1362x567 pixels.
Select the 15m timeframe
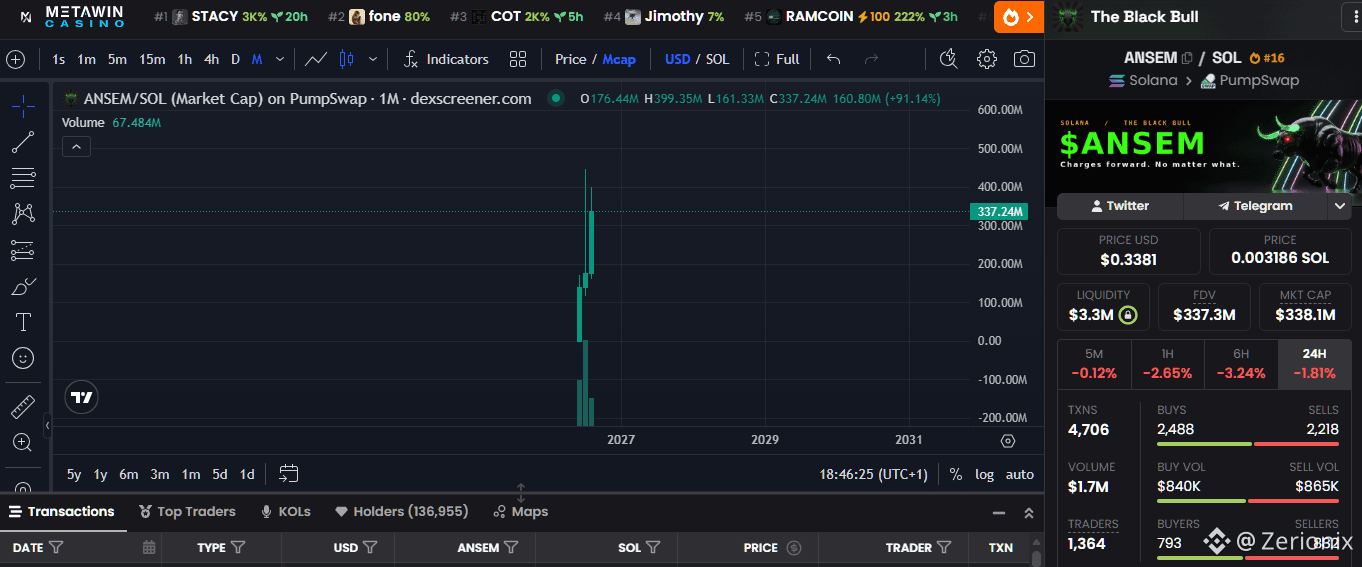(x=152, y=59)
